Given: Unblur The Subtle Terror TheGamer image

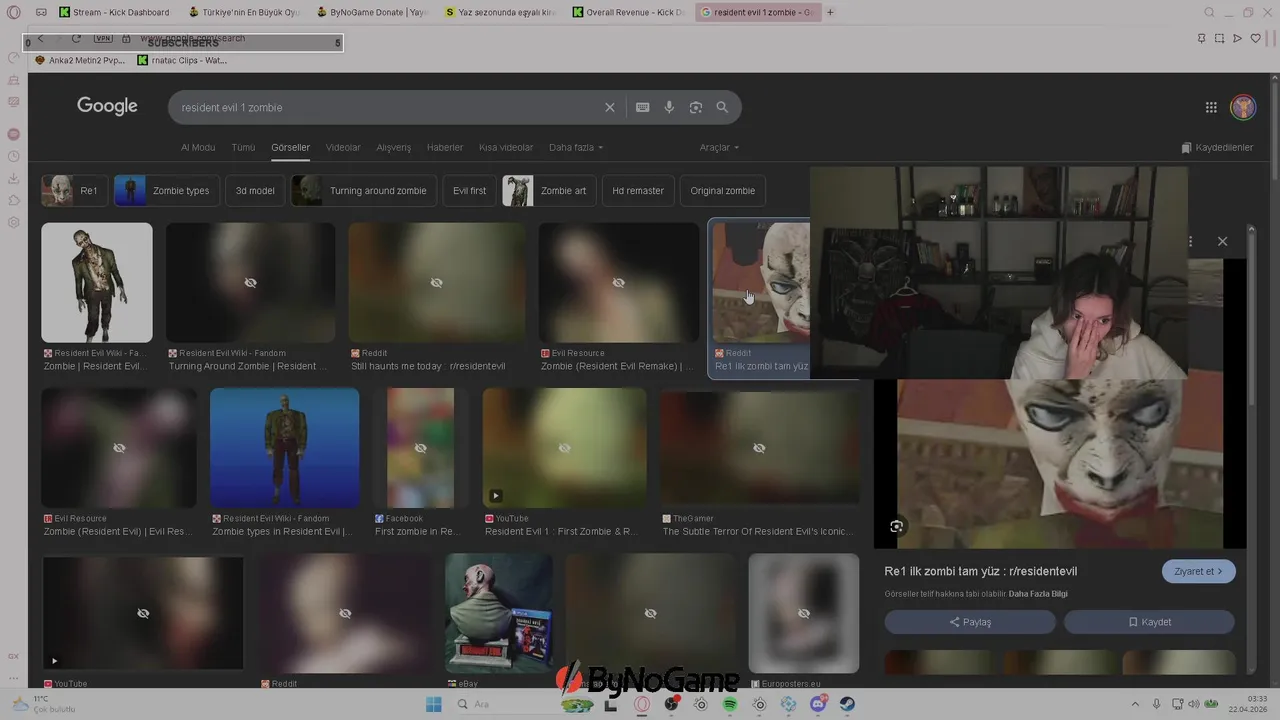Looking at the screenshot, I should tap(759, 447).
